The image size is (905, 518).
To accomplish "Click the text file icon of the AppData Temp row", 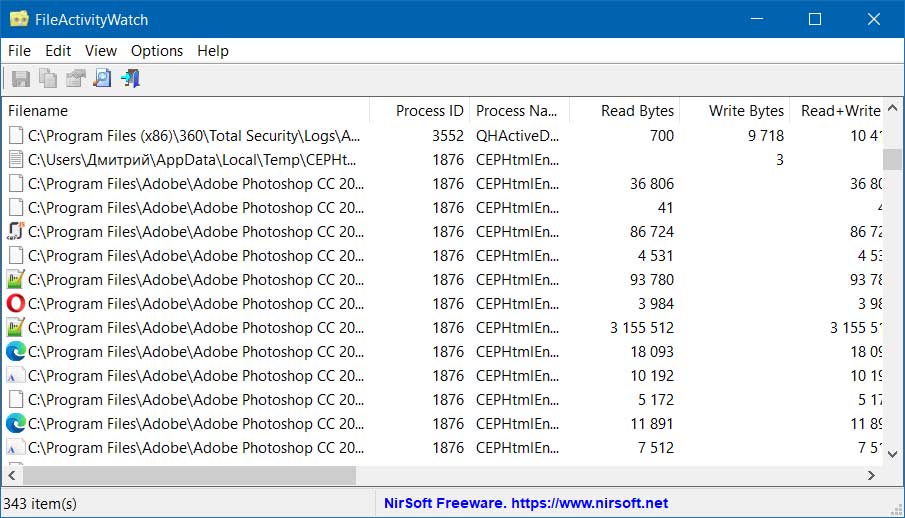I will [x=16, y=159].
